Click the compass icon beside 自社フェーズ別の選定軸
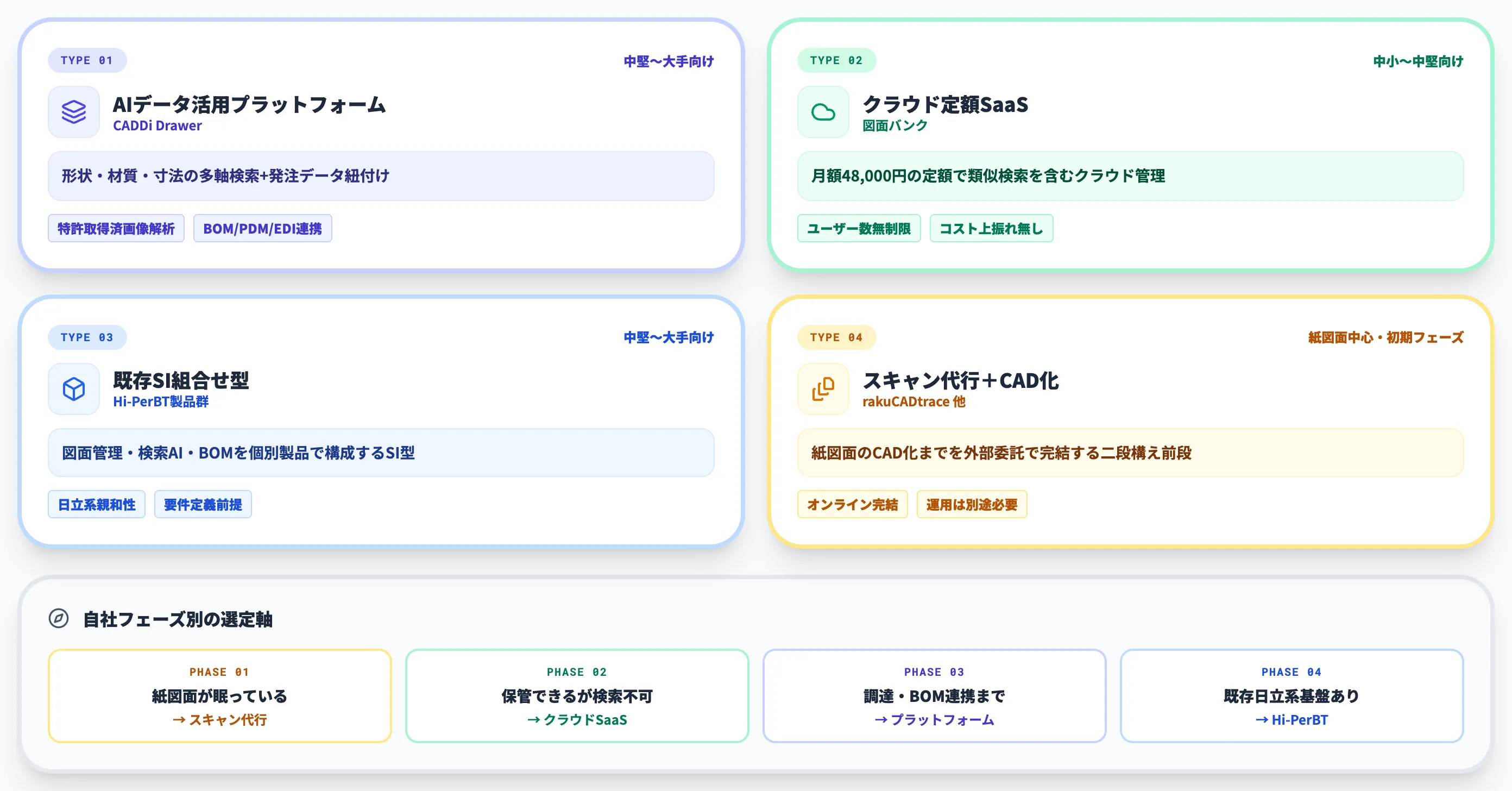Viewport: 1512px width, 791px height. click(59, 618)
